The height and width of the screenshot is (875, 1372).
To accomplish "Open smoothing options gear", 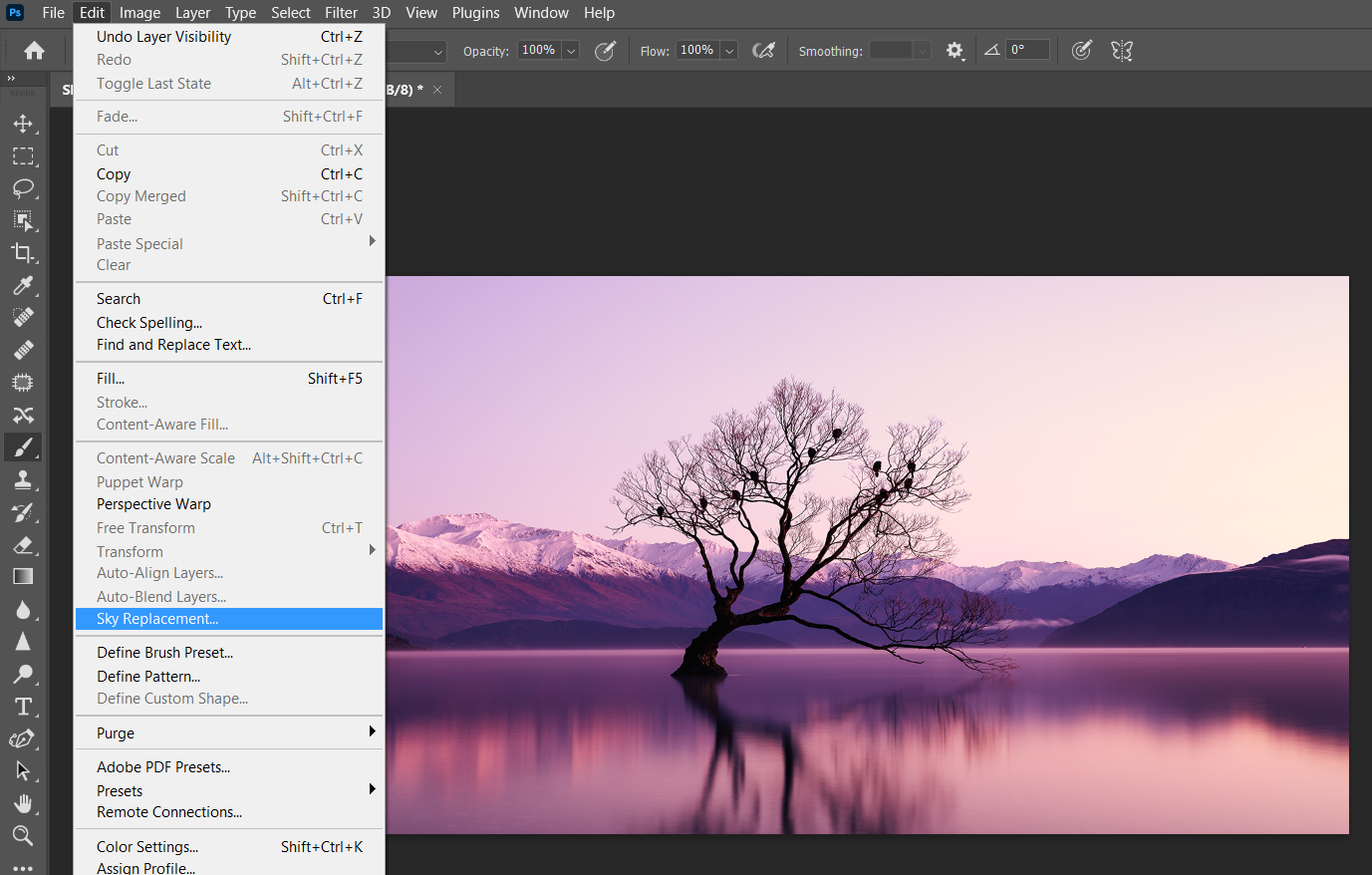I will 955,51.
